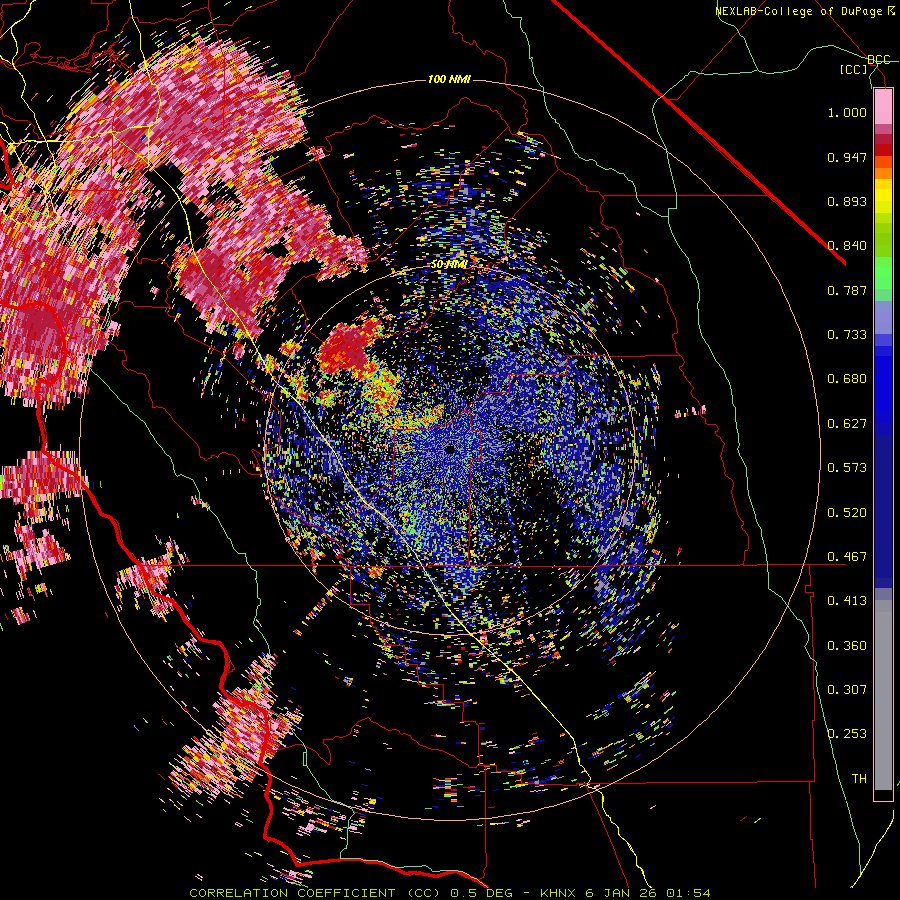The image size is (900, 900).
Task: Click the [CC] legend unit label
Action: tap(854, 69)
